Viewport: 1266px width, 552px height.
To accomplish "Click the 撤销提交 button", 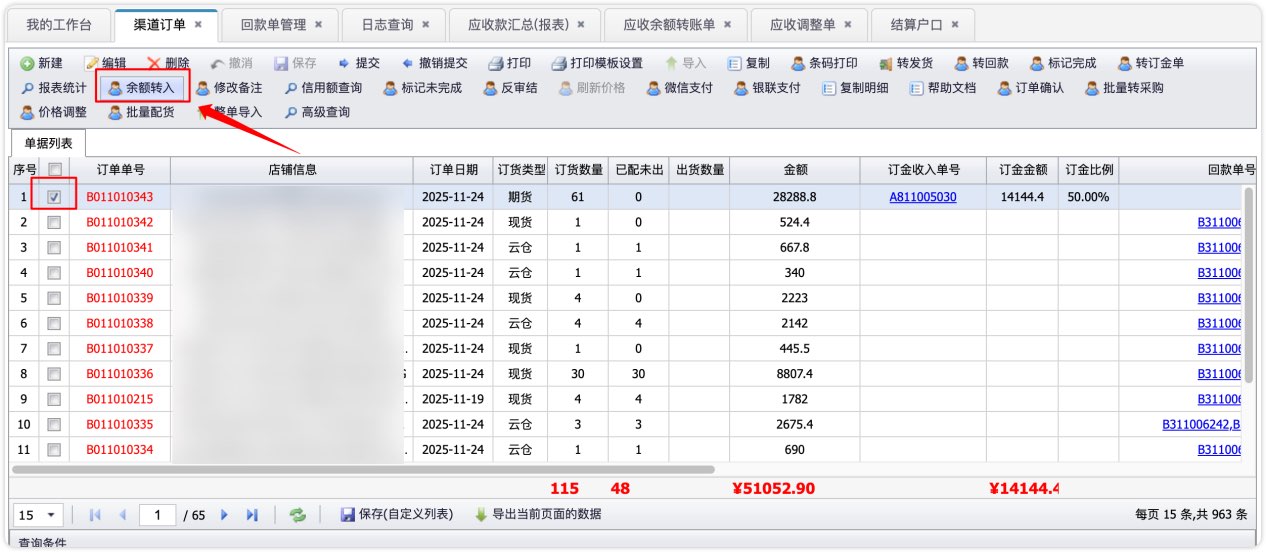I will pos(435,63).
